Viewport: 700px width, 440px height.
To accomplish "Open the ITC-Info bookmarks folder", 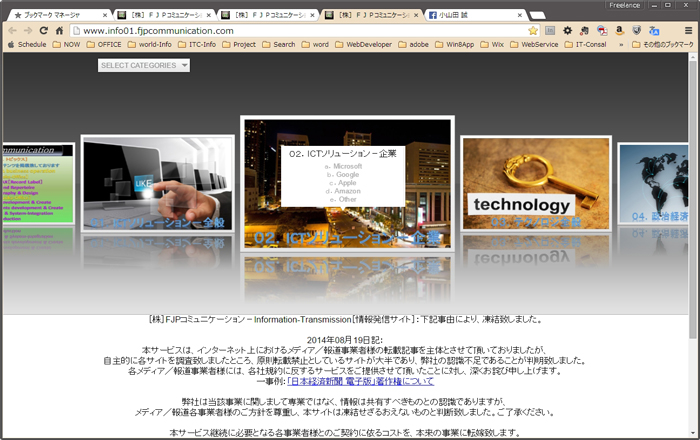I will click(197, 45).
